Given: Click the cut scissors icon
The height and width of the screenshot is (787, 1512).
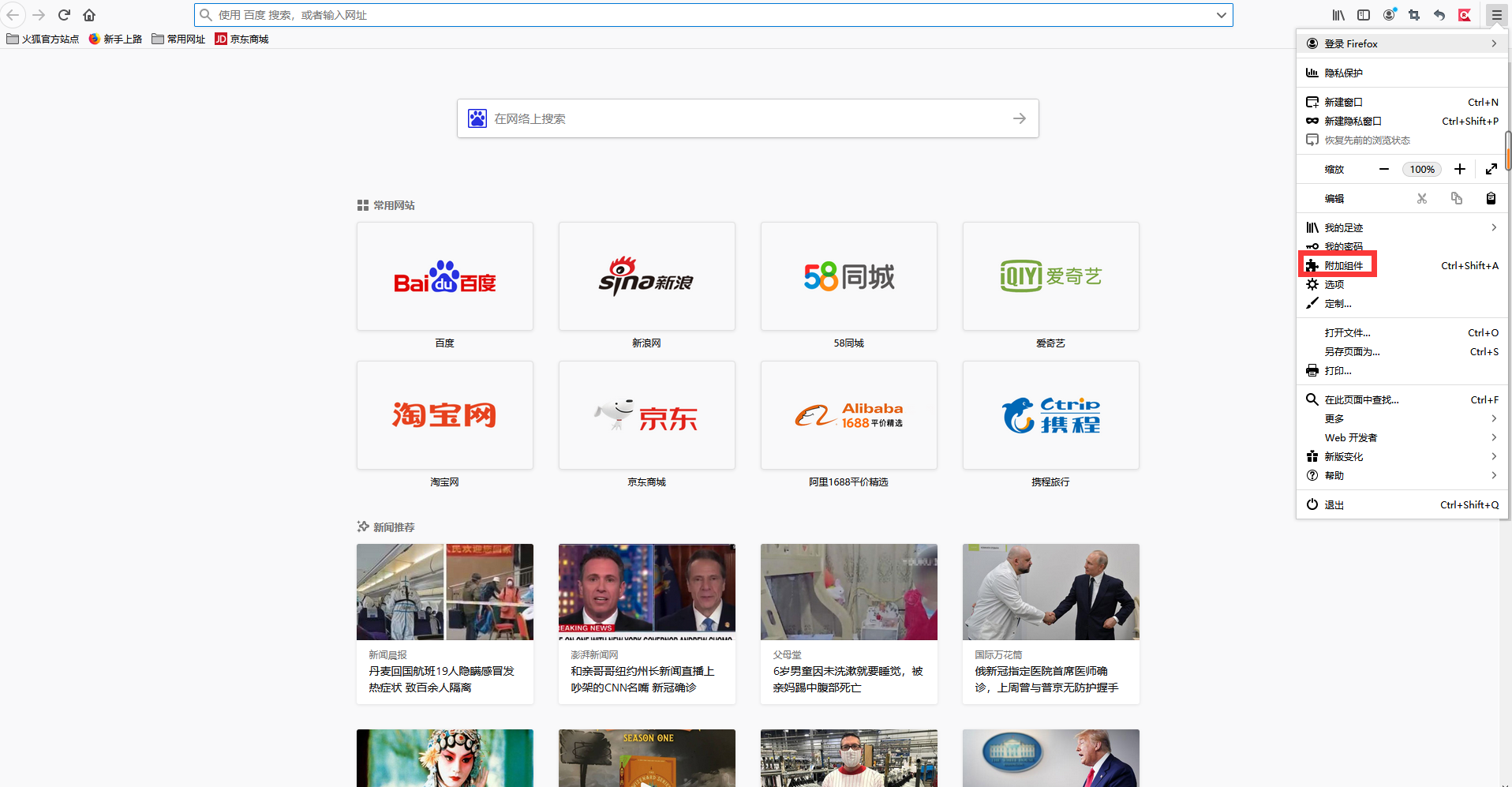Looking at the screenshot, I should pyautogui.click(x=1422, y=198).
